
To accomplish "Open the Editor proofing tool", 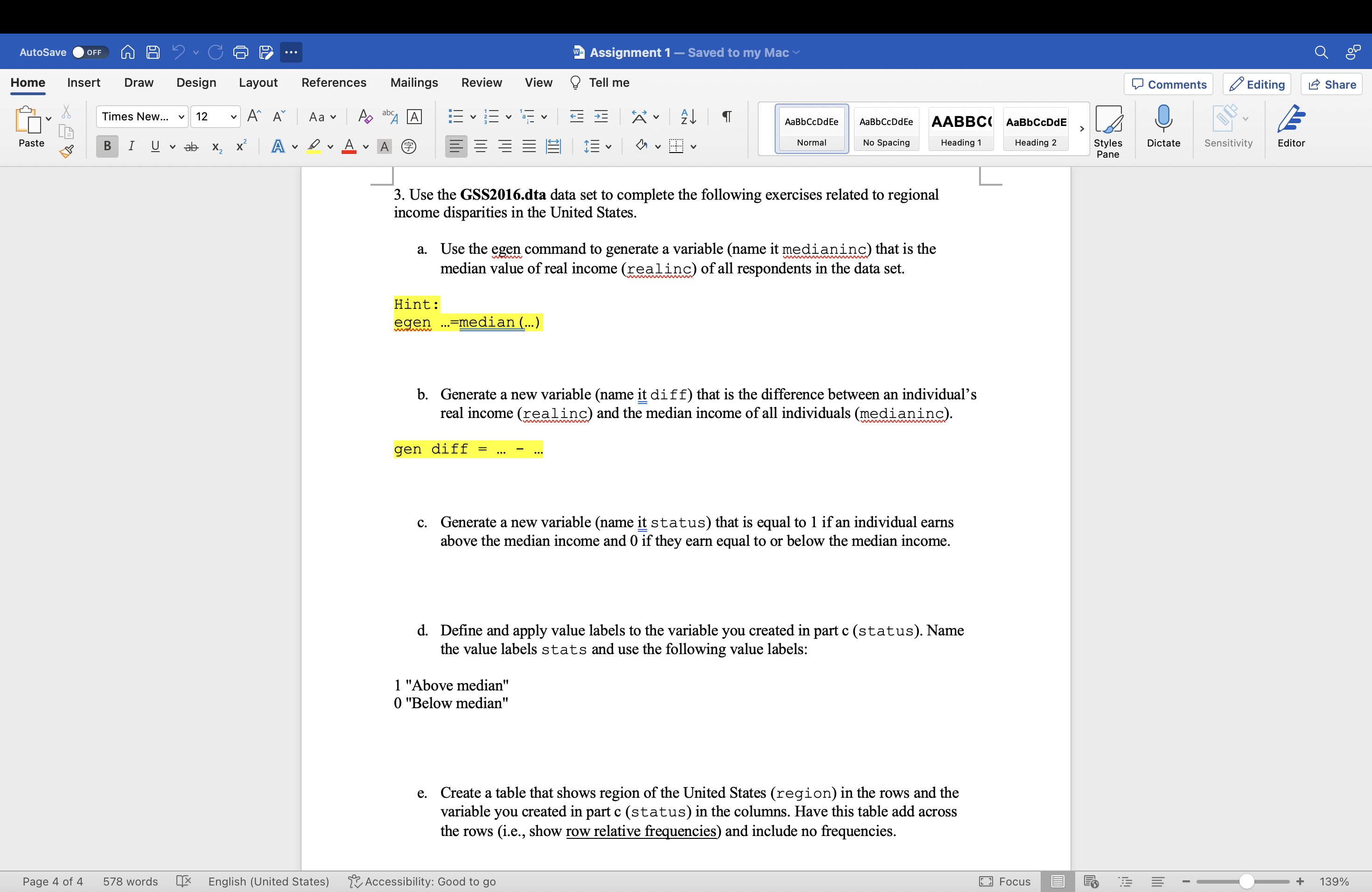I will (1291, 127).
